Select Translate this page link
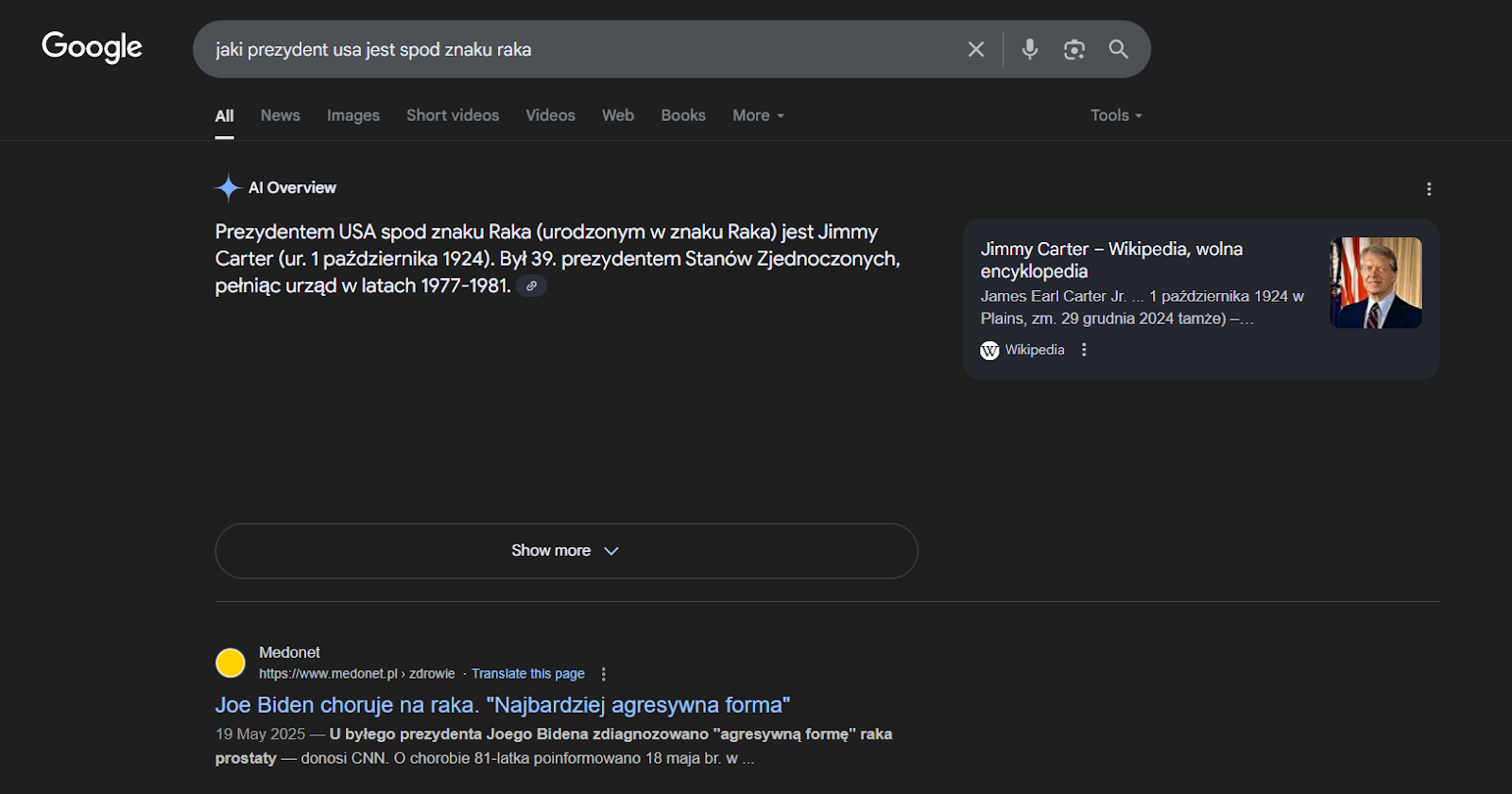Image resolution: width=1512 pixels, height=794 pixels. tap(528, 674)
